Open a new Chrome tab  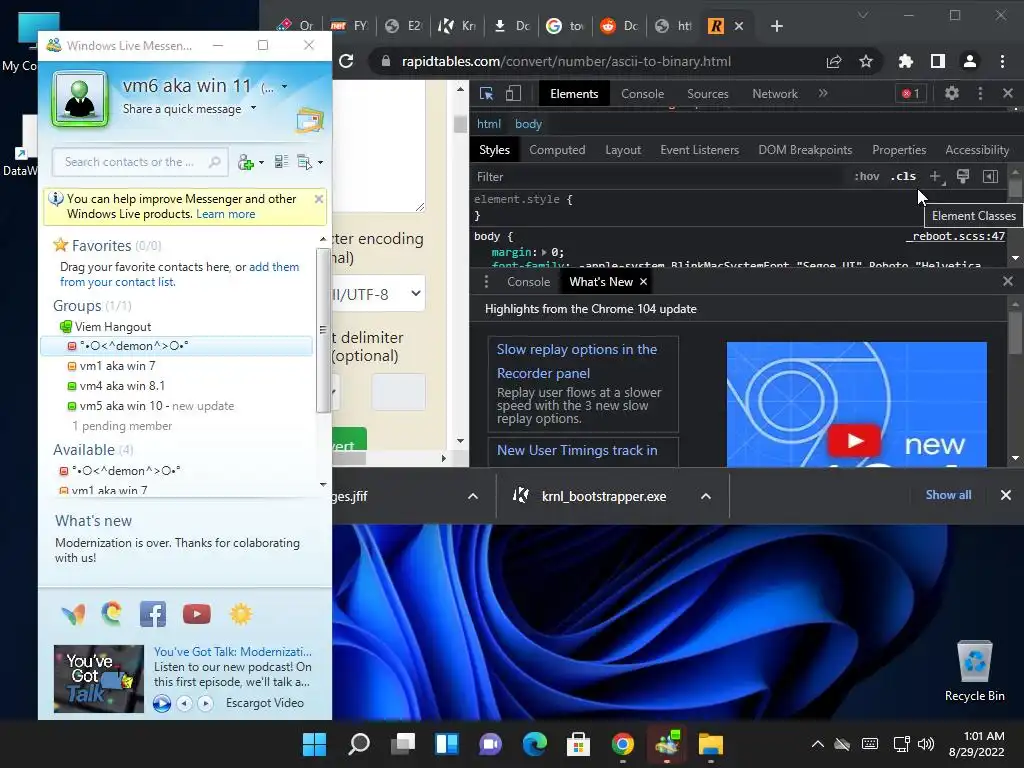776,26
